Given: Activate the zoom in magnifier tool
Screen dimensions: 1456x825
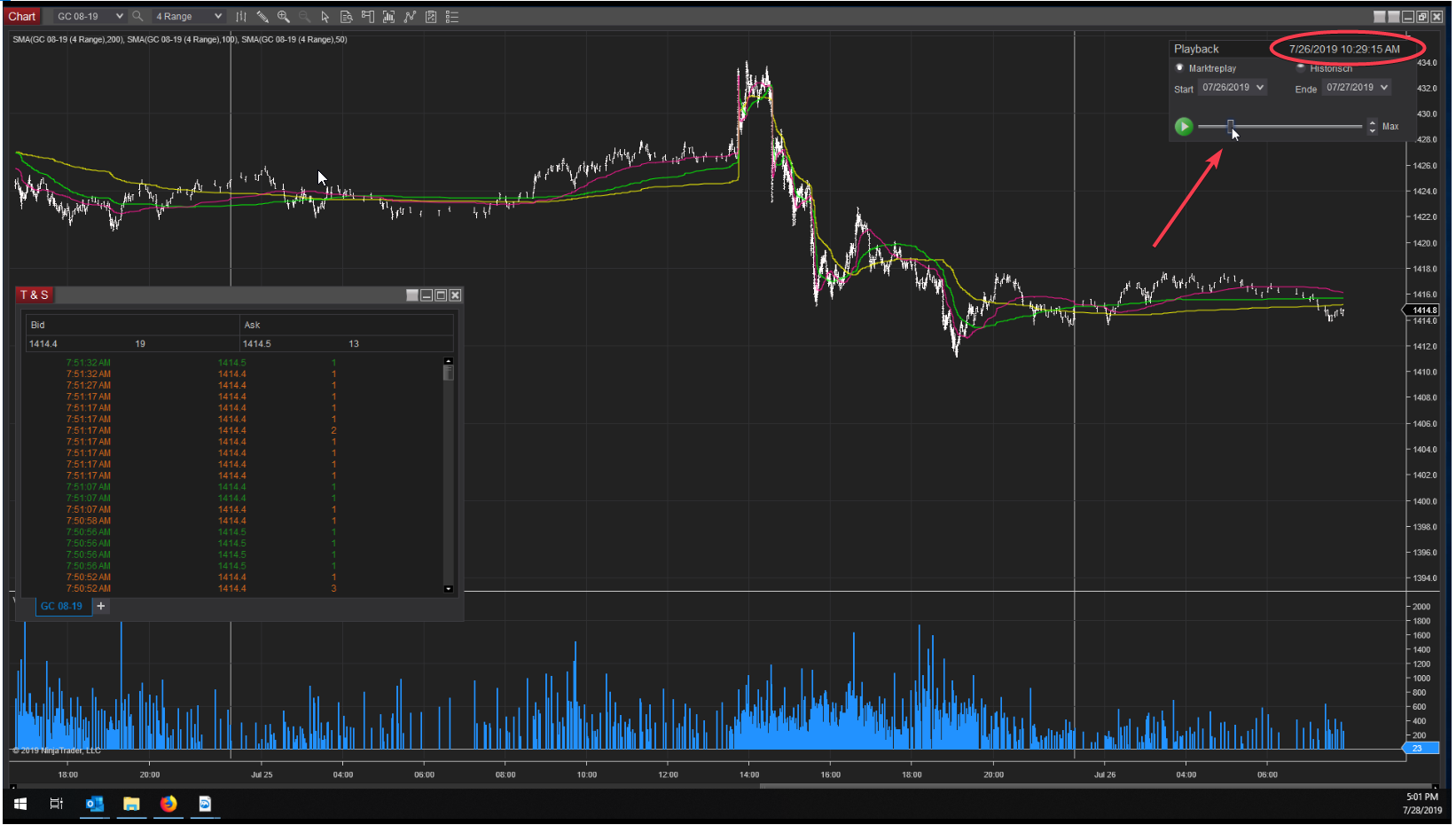Looking at the screenshot, I should coord(284,16).
